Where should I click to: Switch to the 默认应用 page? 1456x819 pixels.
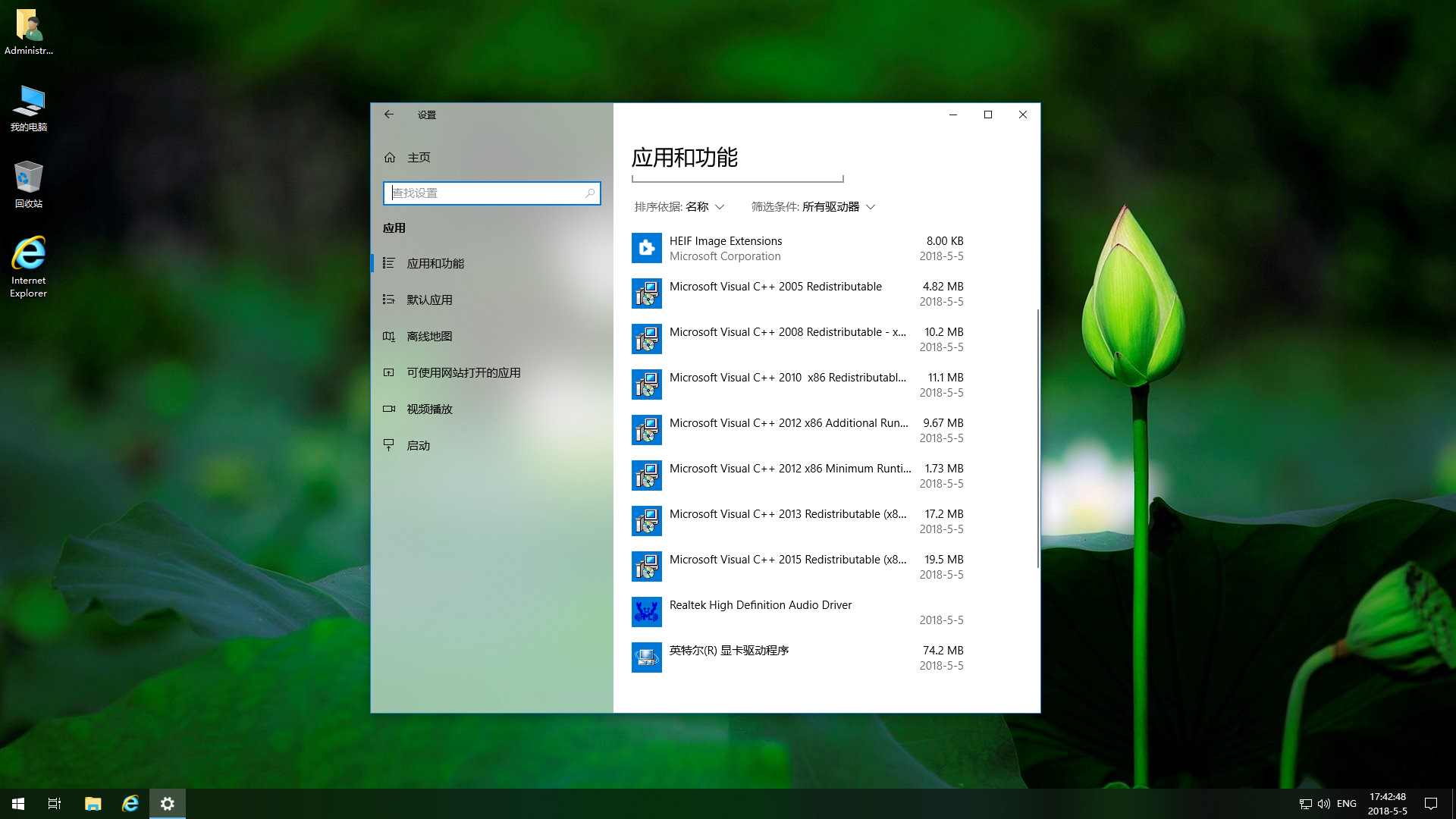(x=492, y=300)
